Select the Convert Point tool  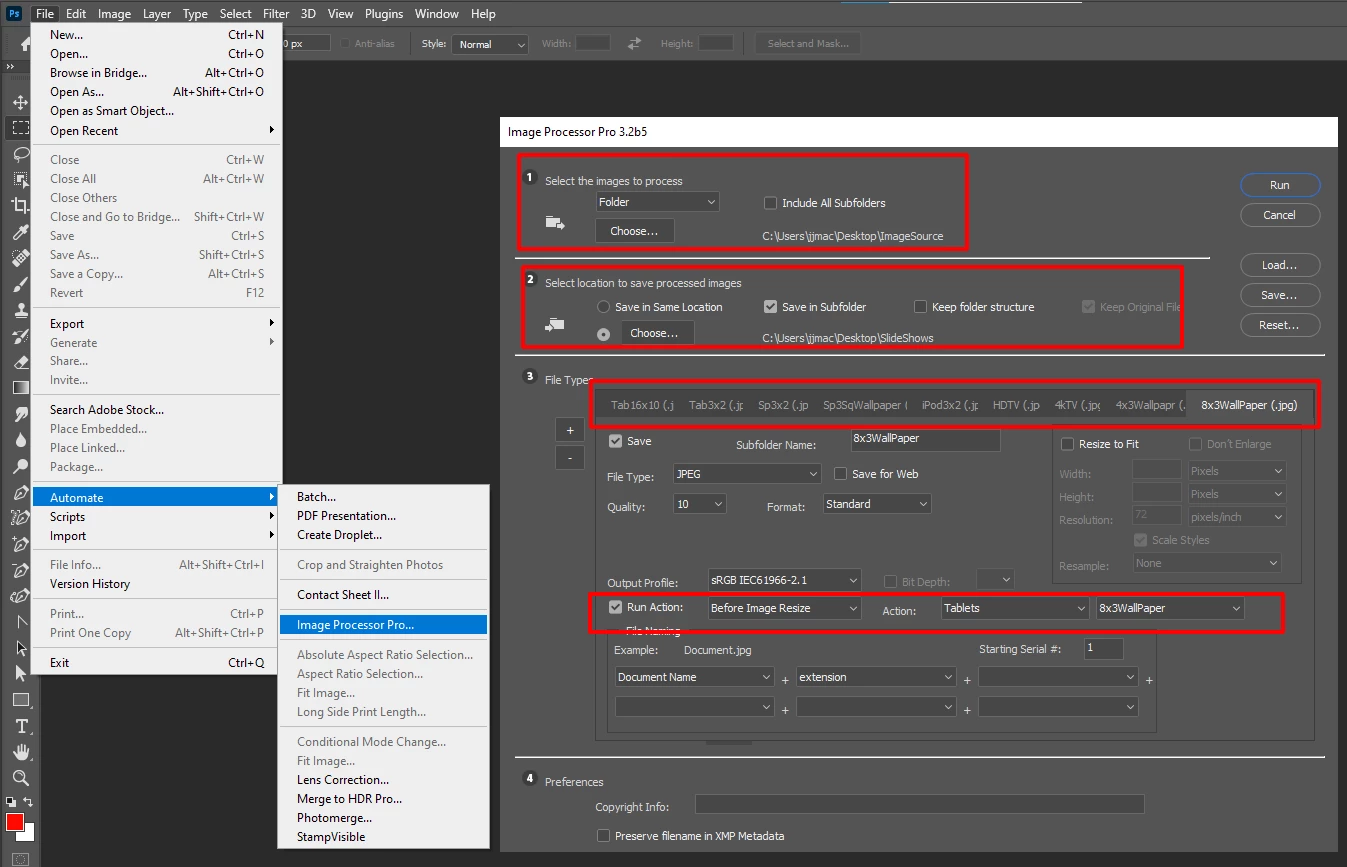click(20, 622)
